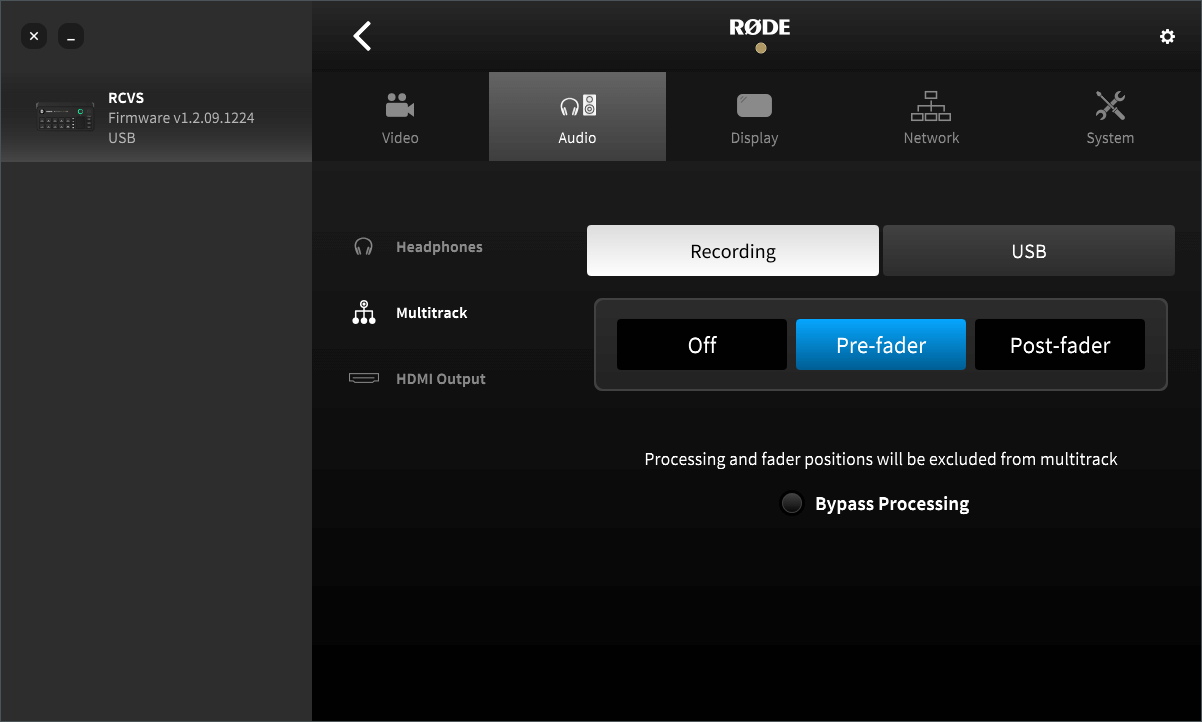Click the Multitrack routing icon
Screen dimensions: 1202x722
[364, 311]
